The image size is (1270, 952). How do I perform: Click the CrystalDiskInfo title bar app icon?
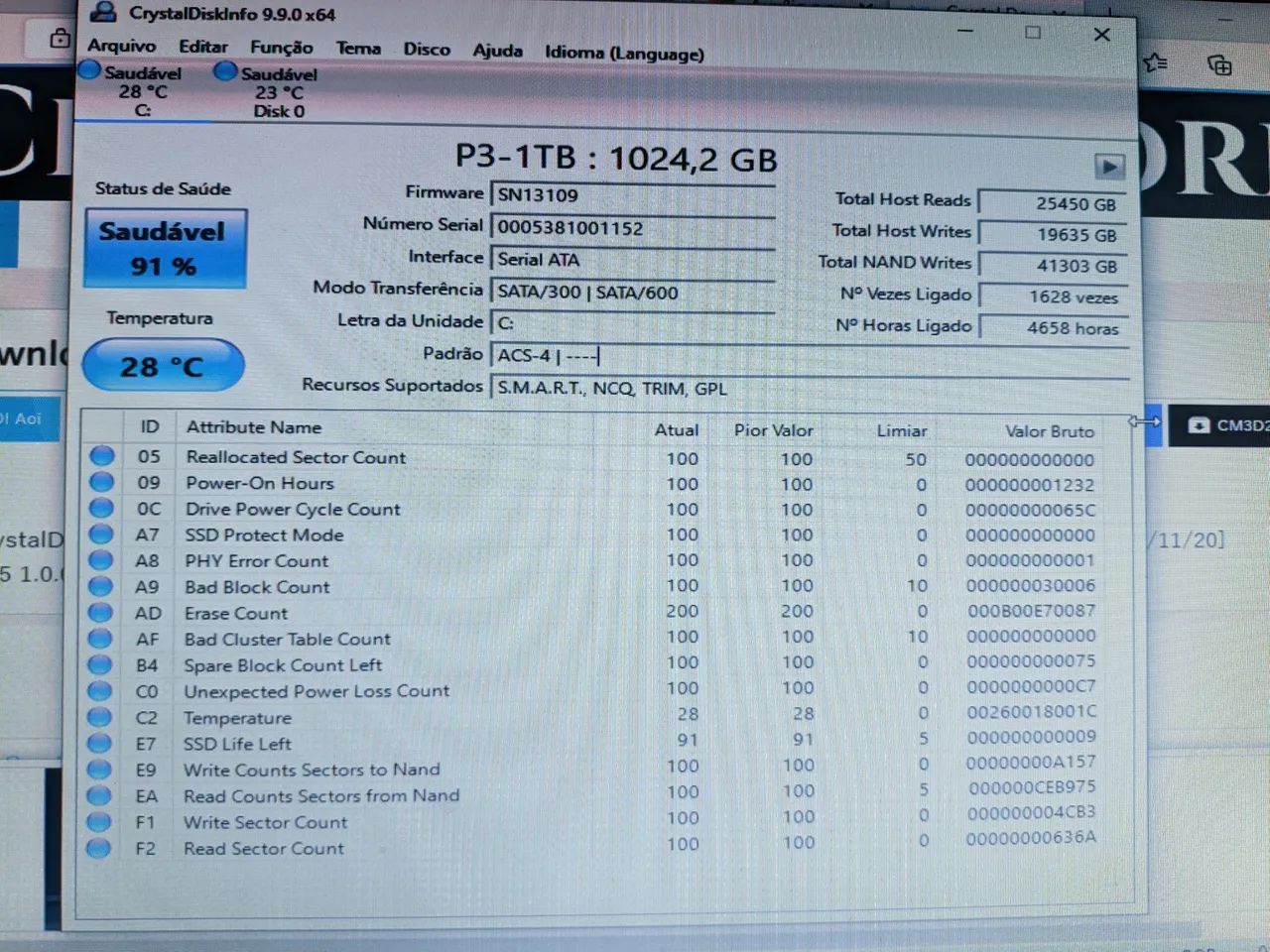coord(104,13)
